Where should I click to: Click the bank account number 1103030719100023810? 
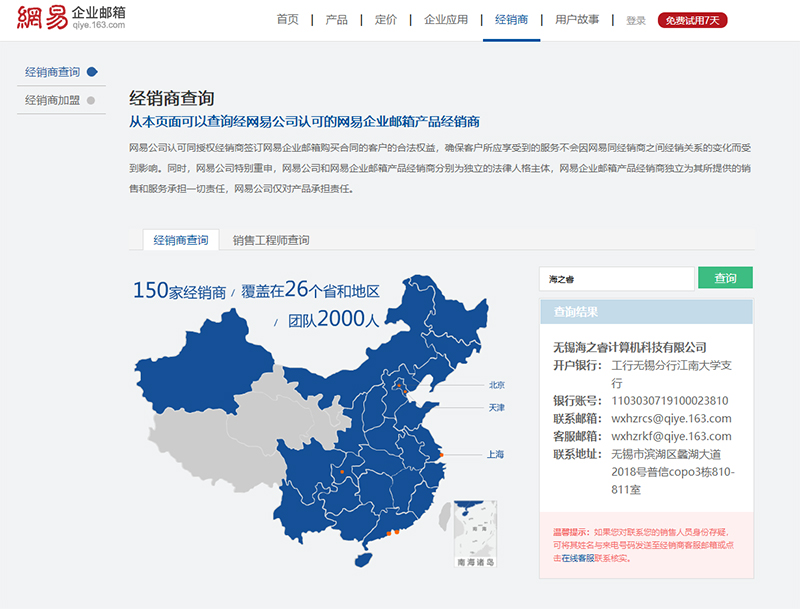click(670, 400)
